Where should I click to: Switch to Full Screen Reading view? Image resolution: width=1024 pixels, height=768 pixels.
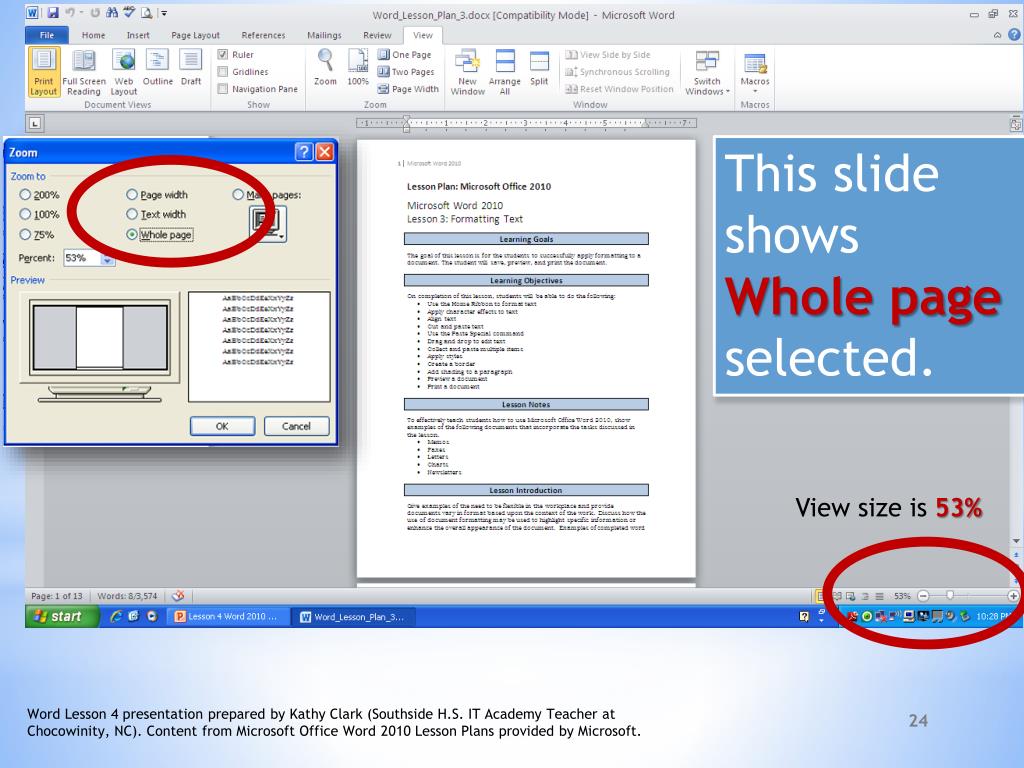tap(84, 72)
